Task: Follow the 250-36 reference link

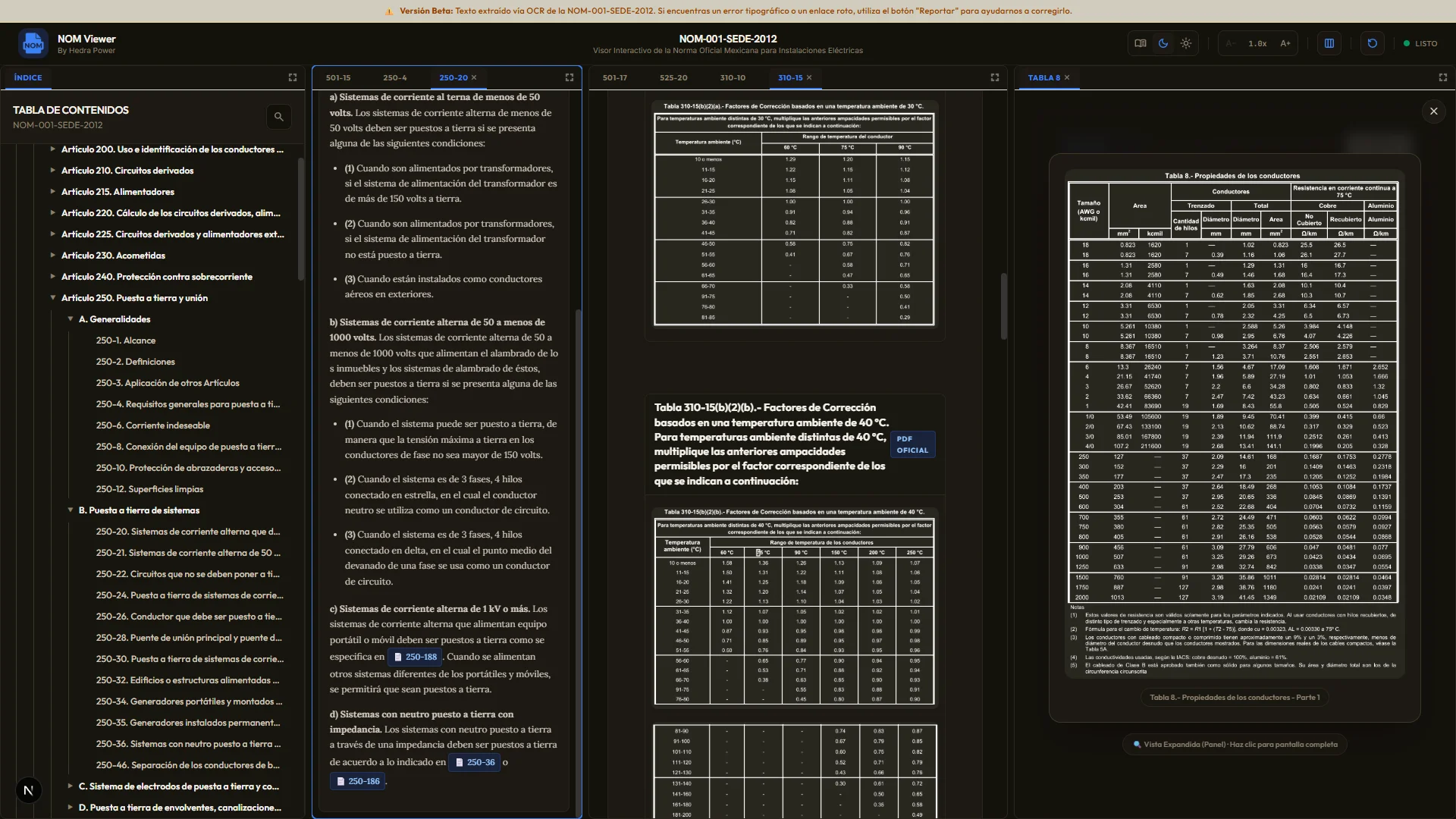Action: pyautogui.click(x=474, y=762)
